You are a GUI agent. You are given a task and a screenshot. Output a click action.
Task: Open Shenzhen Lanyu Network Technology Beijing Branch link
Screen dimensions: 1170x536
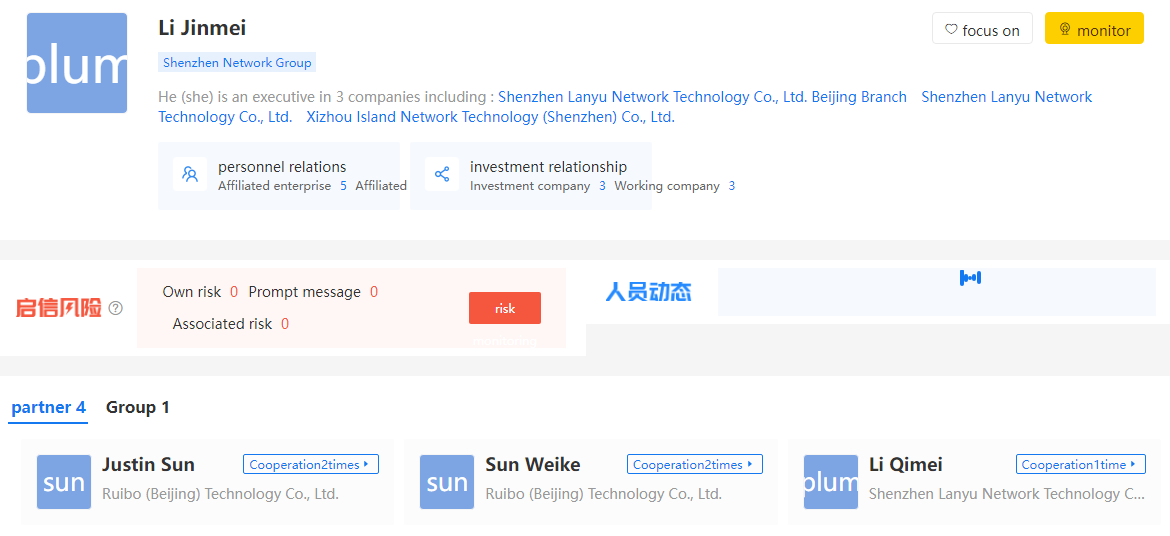702,97
